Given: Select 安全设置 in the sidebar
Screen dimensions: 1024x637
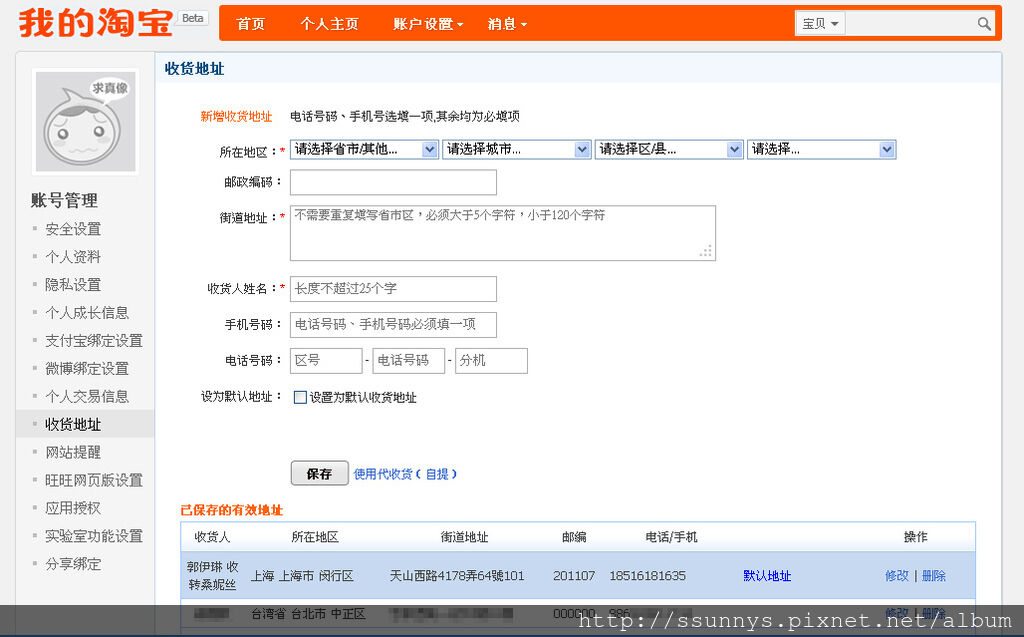Looking at the screenshot, I should (x=73, y=229).
